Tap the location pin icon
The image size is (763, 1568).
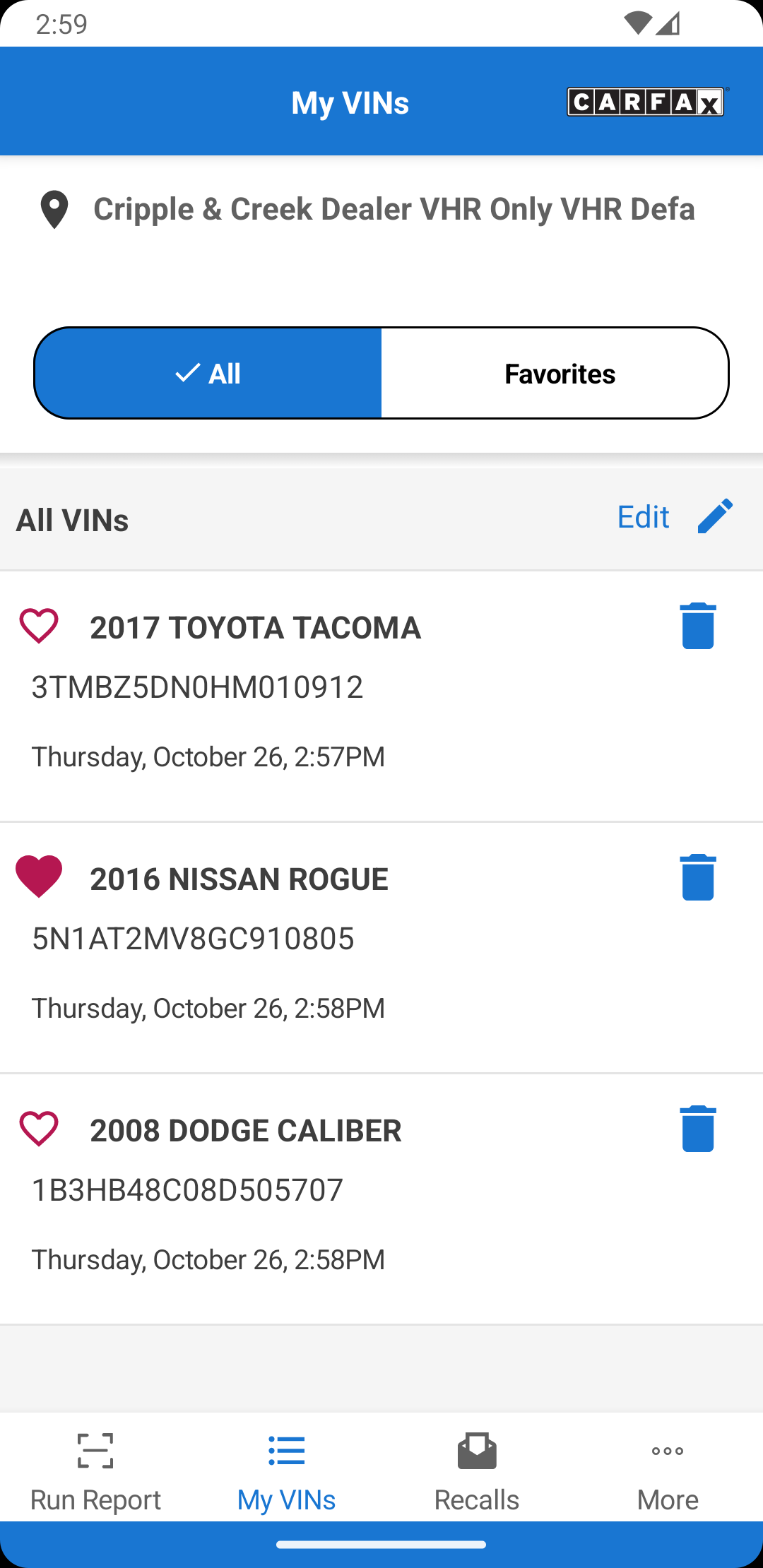(54, 210)
